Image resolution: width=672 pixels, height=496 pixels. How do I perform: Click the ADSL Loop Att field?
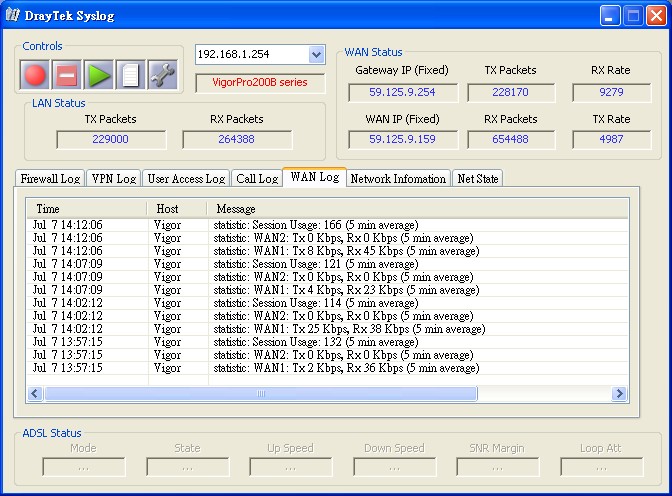tap(601, 467)
